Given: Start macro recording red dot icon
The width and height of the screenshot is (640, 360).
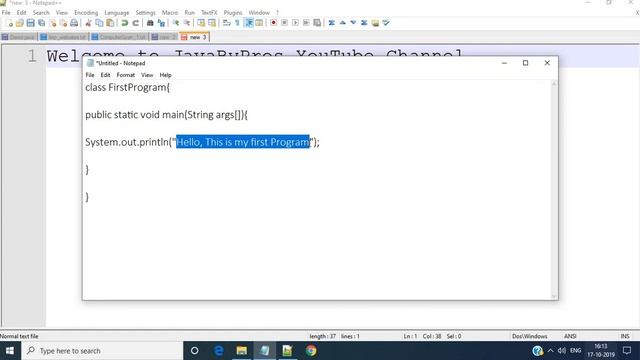Looking at the screenshot, I should [x=273, y=23].
